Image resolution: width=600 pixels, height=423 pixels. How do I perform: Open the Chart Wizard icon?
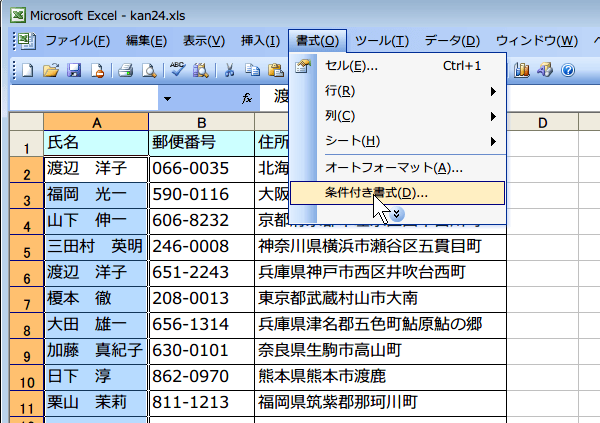[523, 70]
